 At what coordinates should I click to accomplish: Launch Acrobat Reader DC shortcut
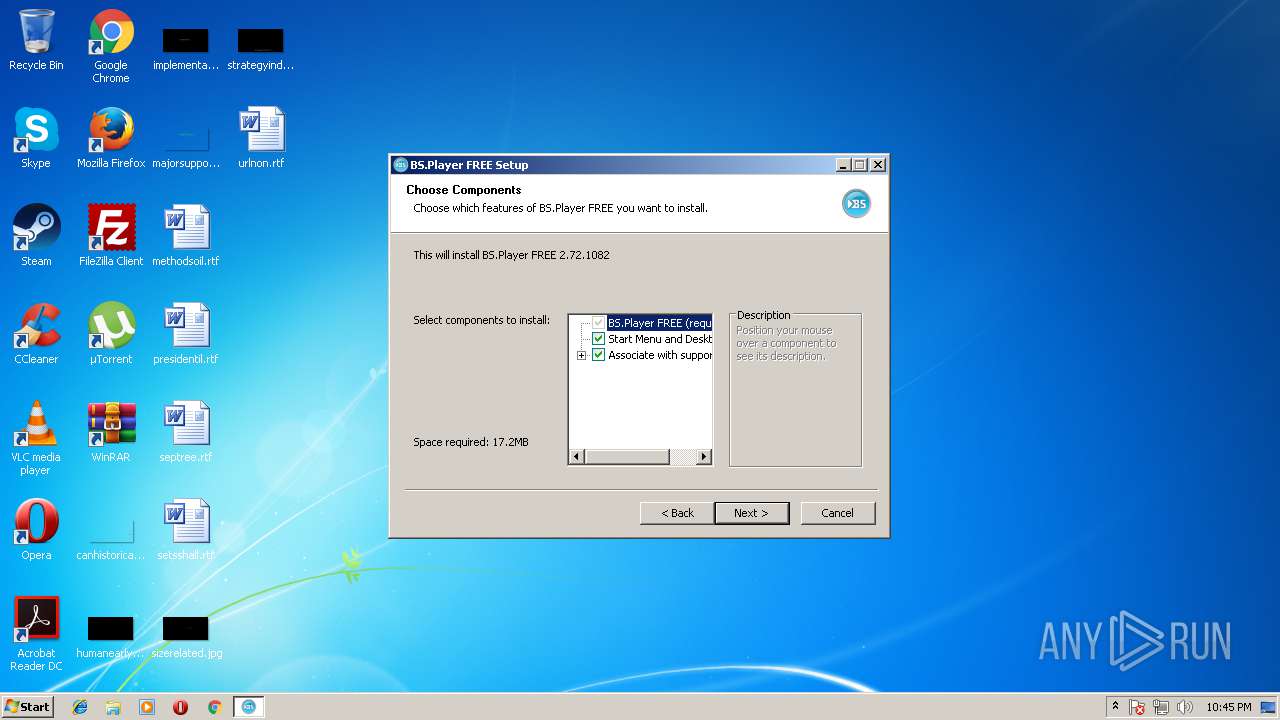click(x=36, y=634)
